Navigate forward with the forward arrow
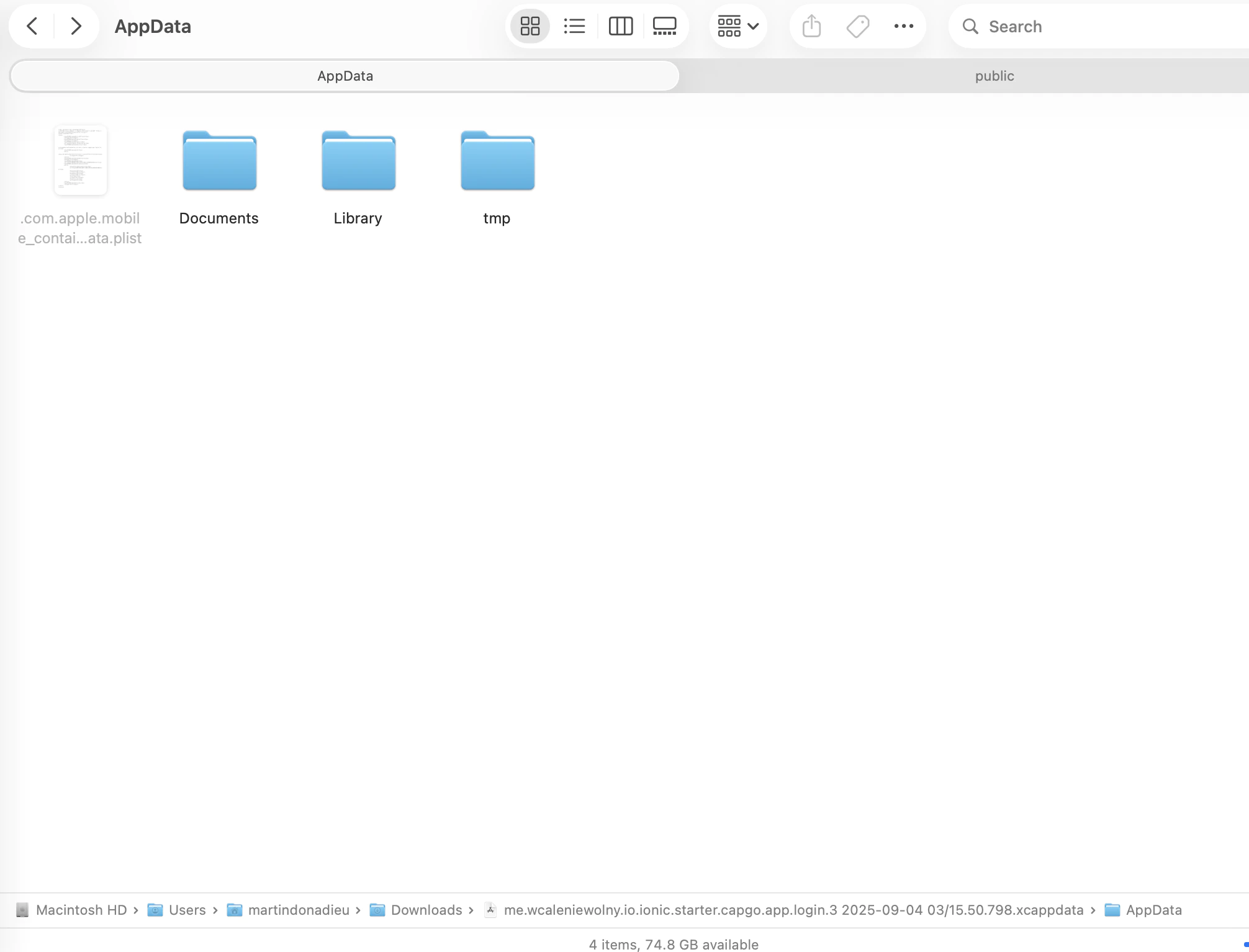Image resolution: width=1249 pixels, height=952 pixels. 76,26
